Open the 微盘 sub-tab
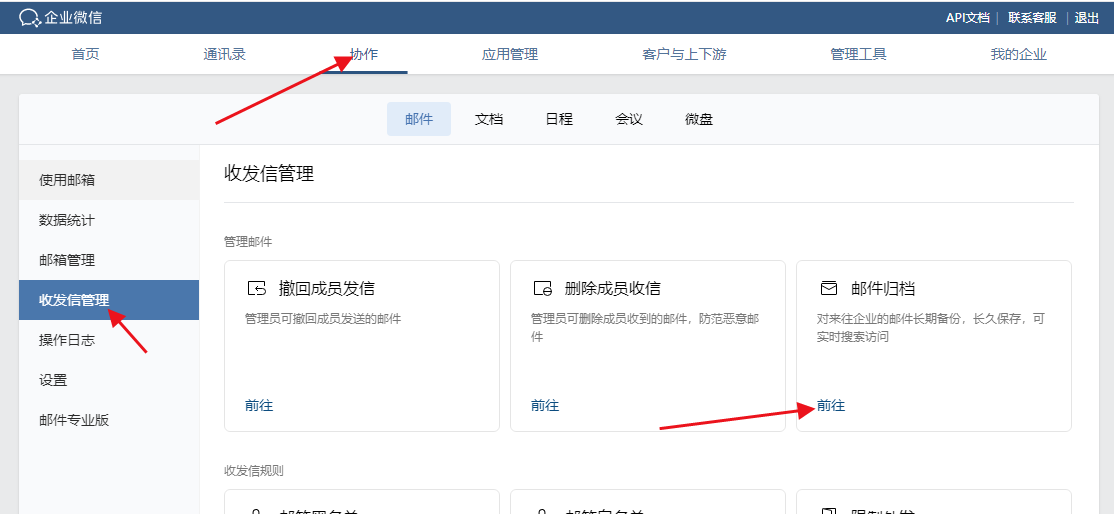 tap(699, 119)
